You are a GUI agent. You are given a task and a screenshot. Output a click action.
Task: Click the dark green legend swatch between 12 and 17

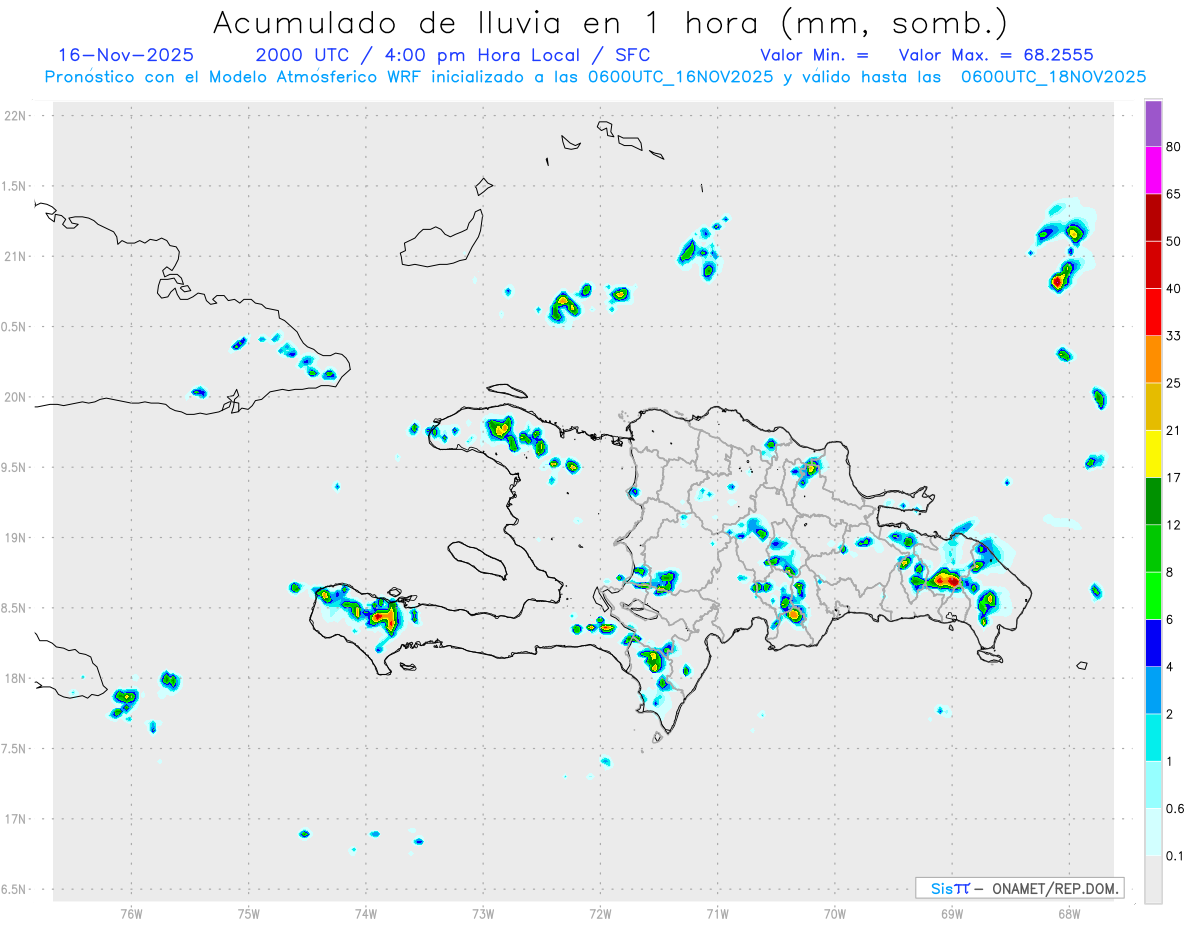click(x=1153, y=502)
